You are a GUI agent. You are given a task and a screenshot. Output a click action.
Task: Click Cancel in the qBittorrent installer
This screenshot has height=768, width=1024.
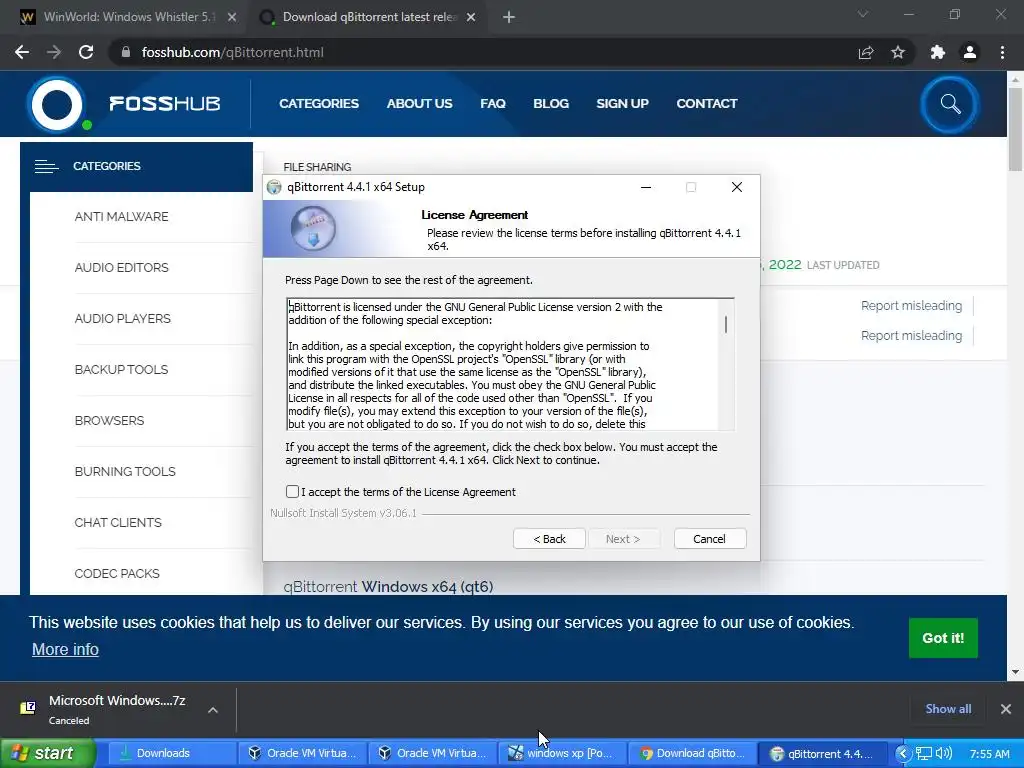click(x=709, y=539)
